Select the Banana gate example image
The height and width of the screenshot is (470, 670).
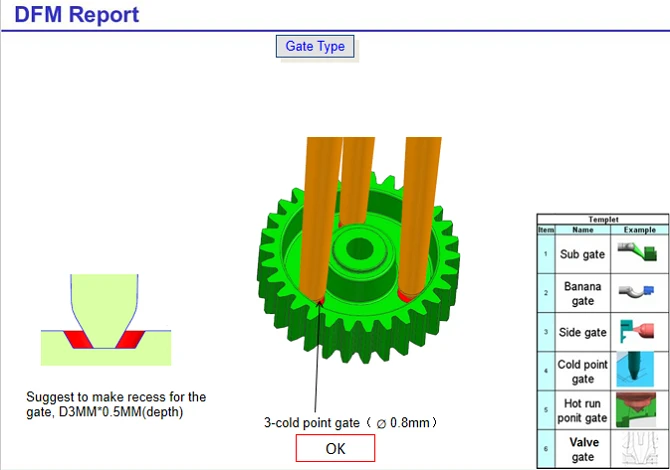pos(637,292)
